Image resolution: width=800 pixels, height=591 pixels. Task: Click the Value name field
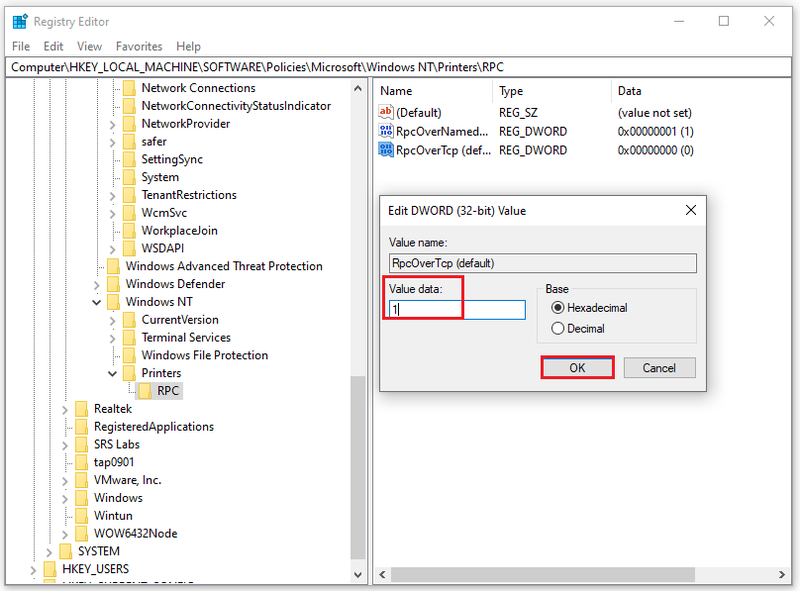[542, 263]
